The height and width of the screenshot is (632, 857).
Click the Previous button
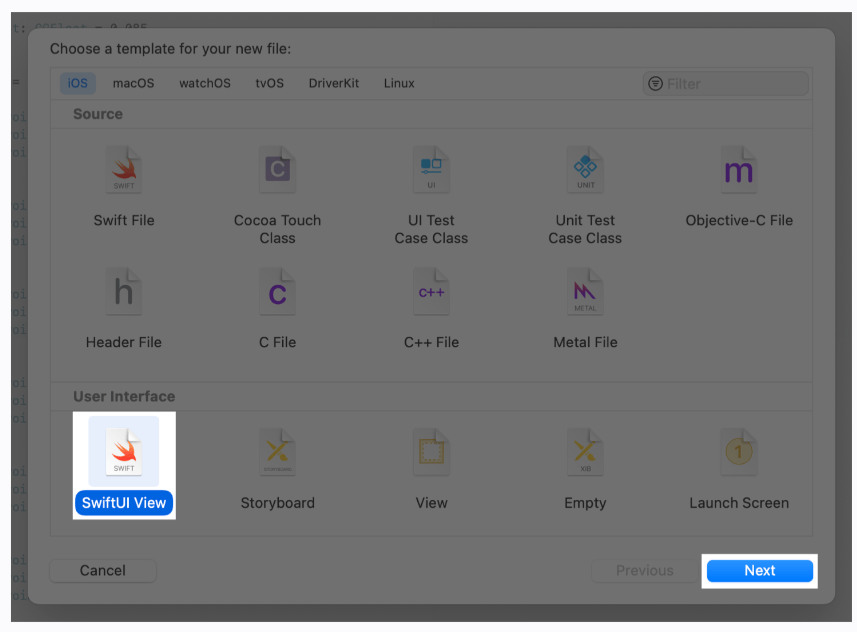tap(645, 571)
